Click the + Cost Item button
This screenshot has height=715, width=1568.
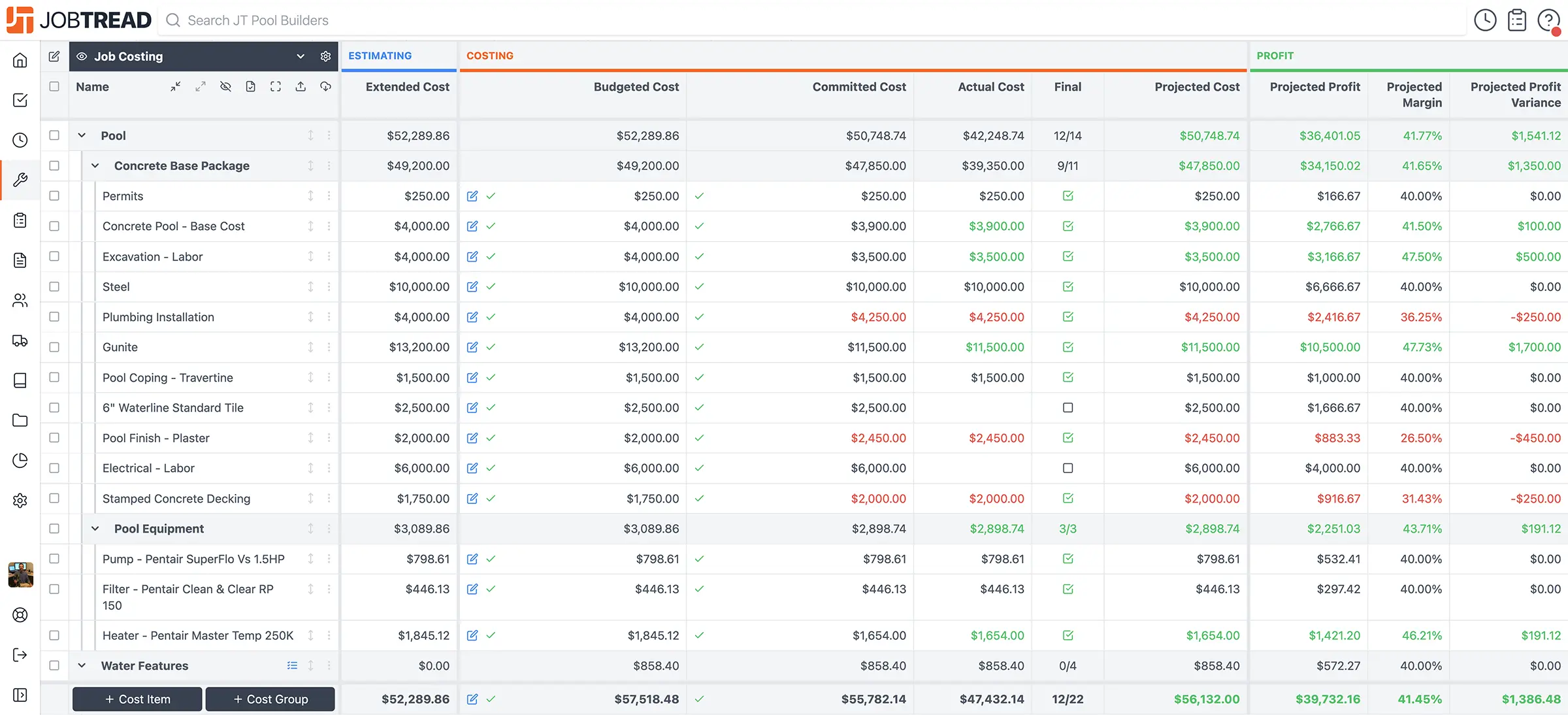(137, 699)
